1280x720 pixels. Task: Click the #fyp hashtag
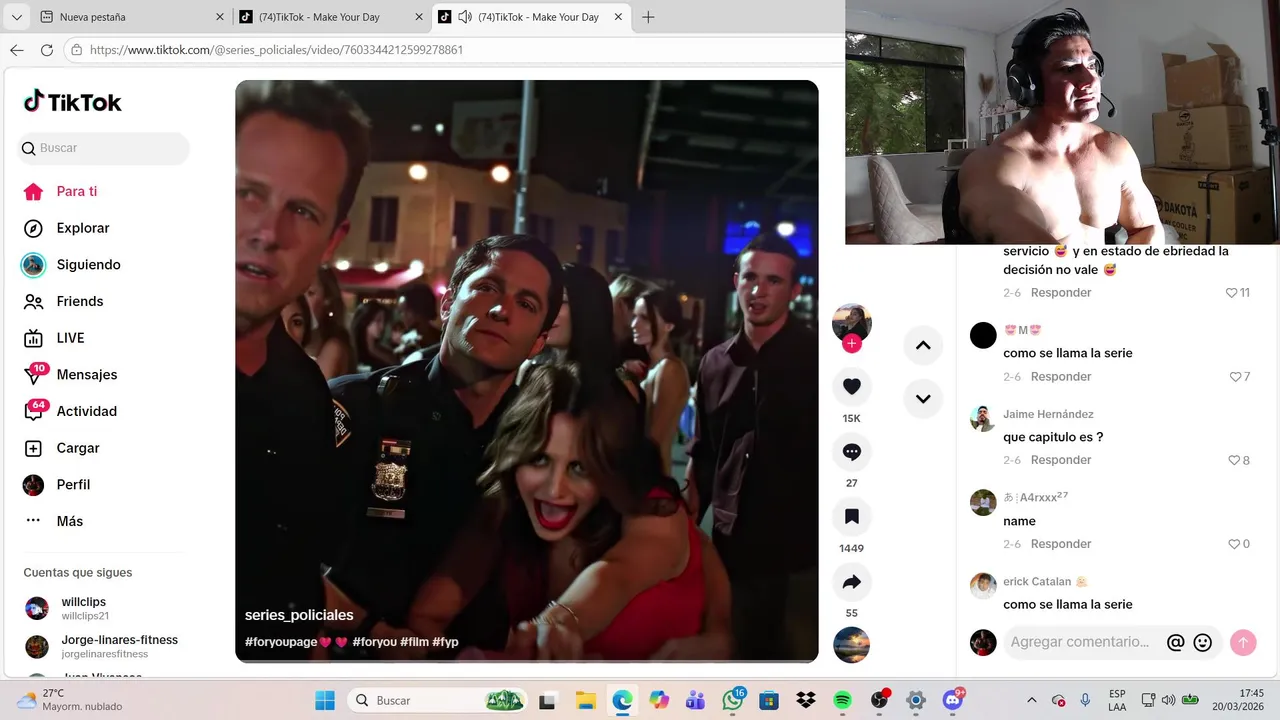[x=446, y=642]
